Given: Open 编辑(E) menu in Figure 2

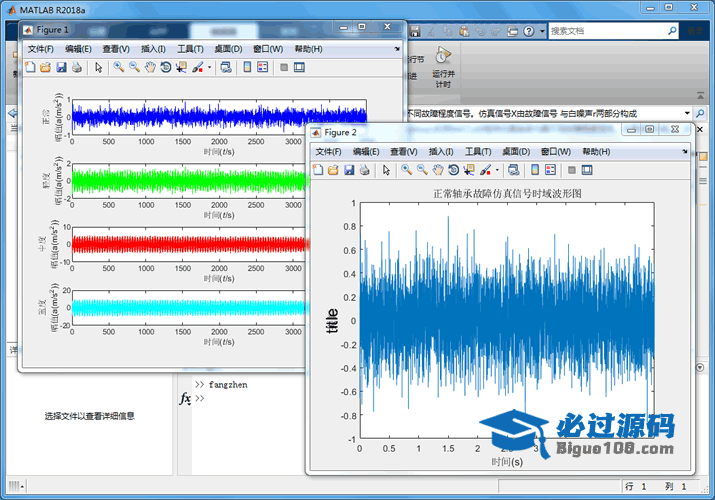Looking at the screenshot, I should coord(366,151).
